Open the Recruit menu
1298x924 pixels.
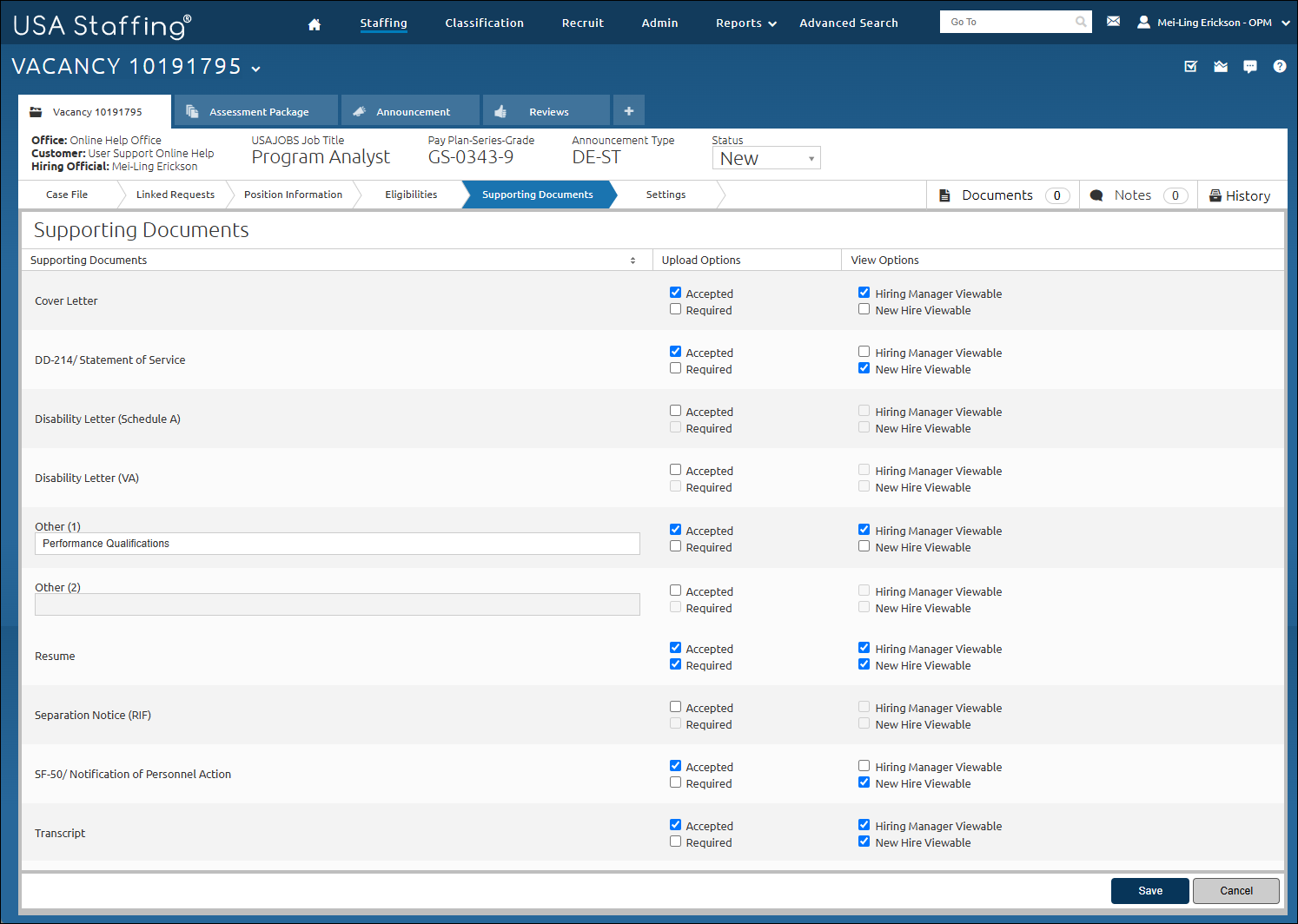582,23
